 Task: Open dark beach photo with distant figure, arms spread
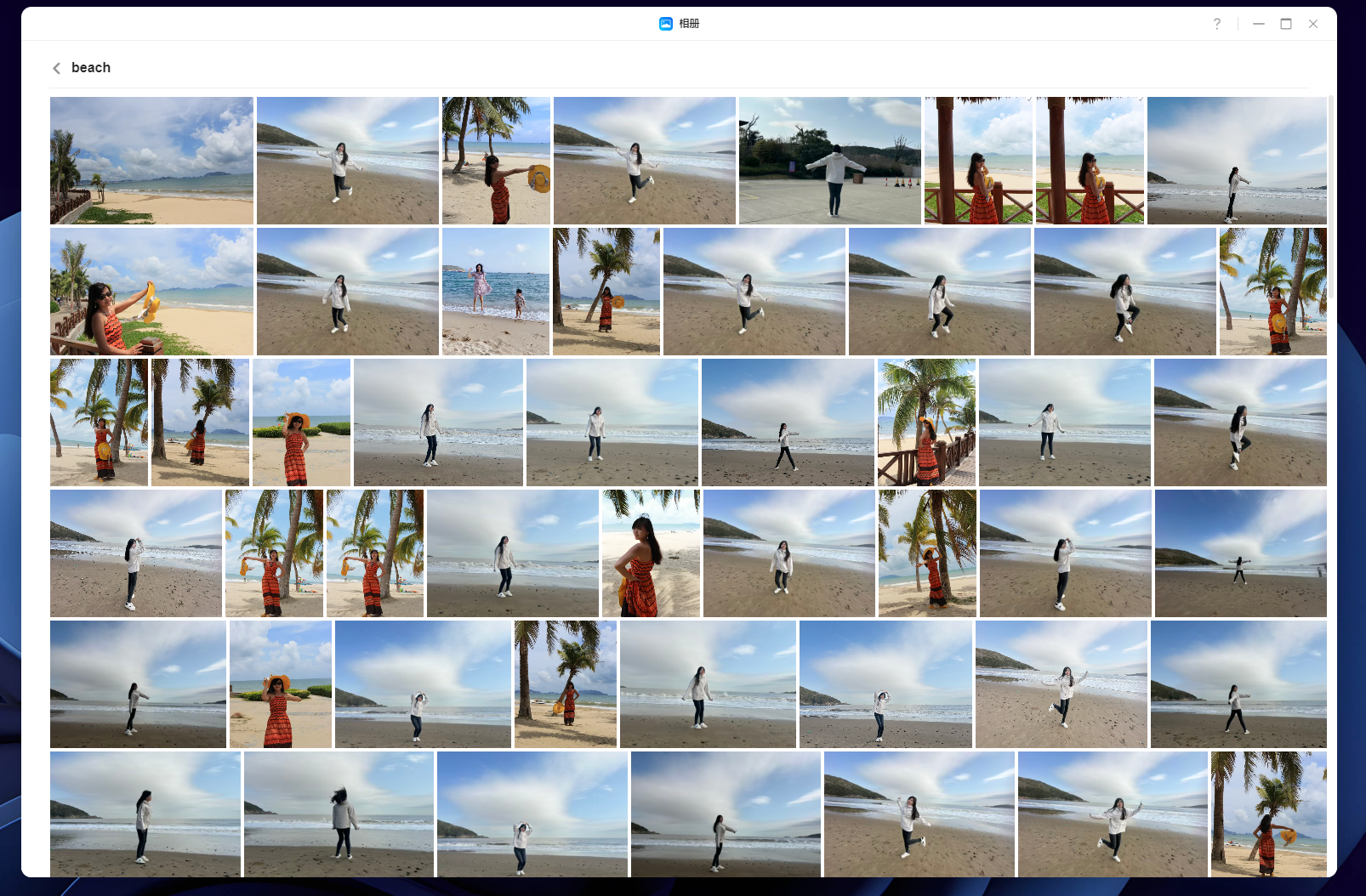point(1240,553)
